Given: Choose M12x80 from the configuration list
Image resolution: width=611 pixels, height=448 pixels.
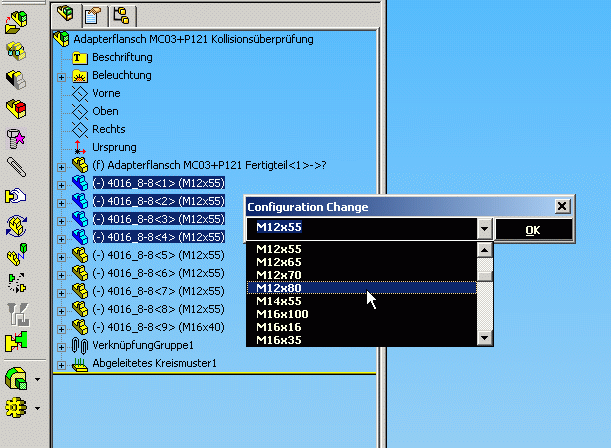Looking at the screenshot, I should point(362,288).
